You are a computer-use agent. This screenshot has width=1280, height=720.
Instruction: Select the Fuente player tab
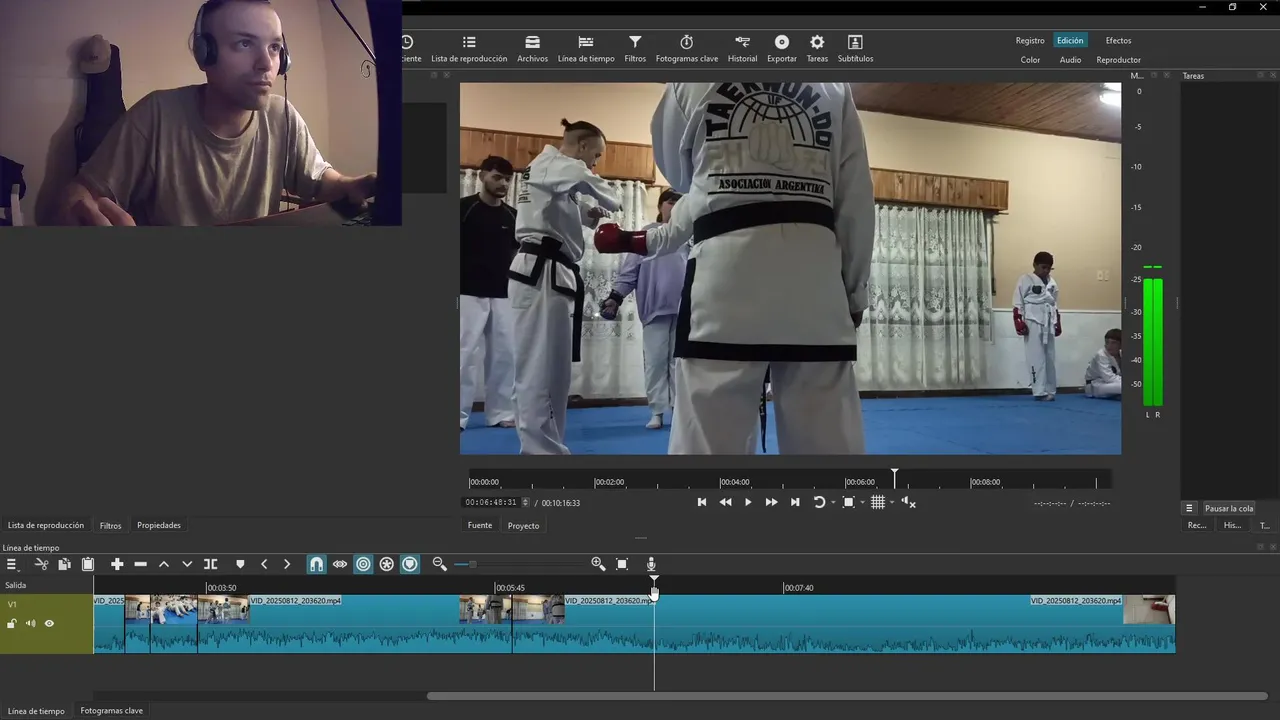[480, 525]
